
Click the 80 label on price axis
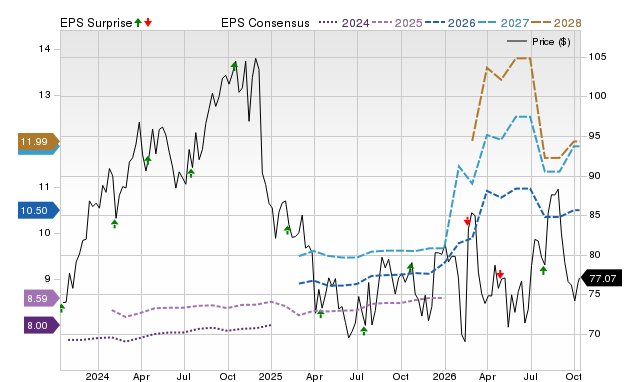coord(594,255)
